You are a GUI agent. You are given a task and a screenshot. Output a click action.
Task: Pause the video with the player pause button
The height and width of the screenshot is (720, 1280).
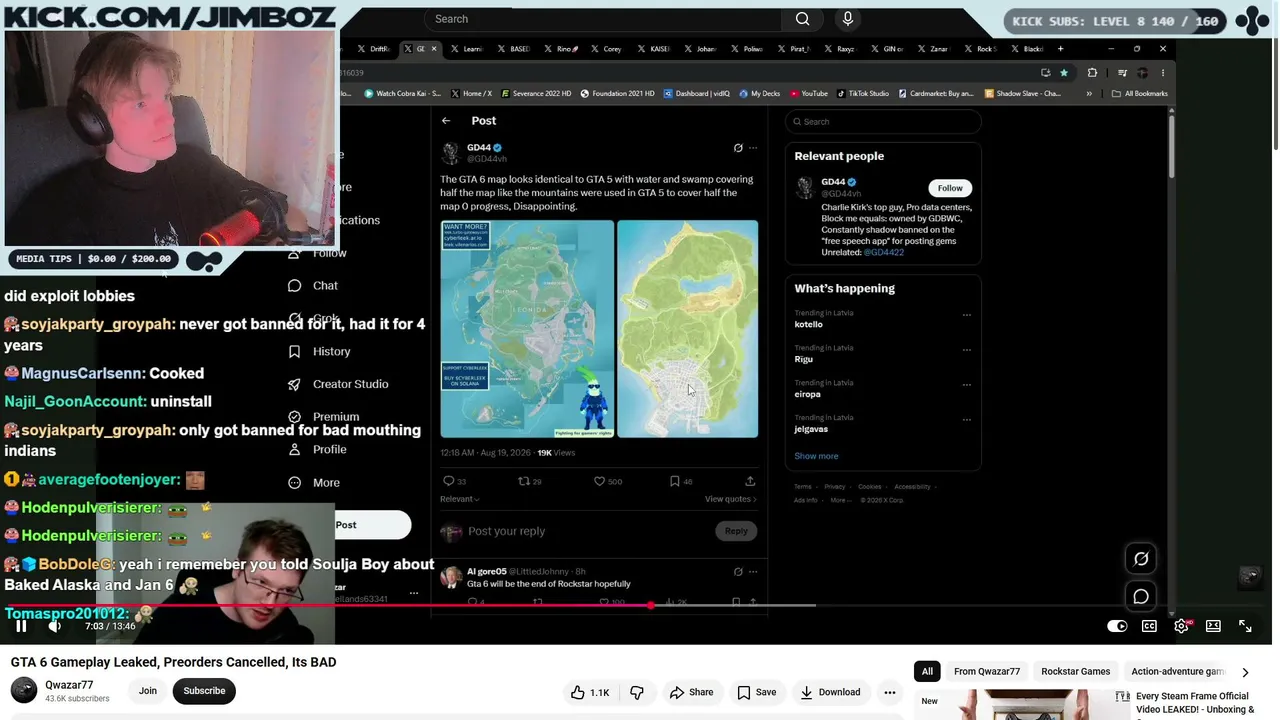(21, 626)
